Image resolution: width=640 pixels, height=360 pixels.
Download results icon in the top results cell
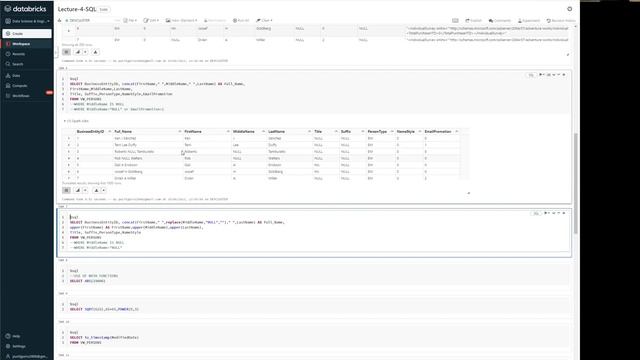point(96,52)
